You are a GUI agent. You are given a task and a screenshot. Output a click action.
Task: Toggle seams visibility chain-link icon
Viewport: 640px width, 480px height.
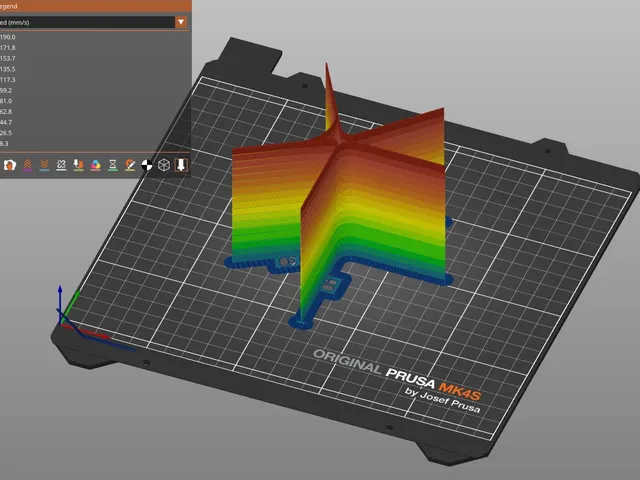(61, 165)
